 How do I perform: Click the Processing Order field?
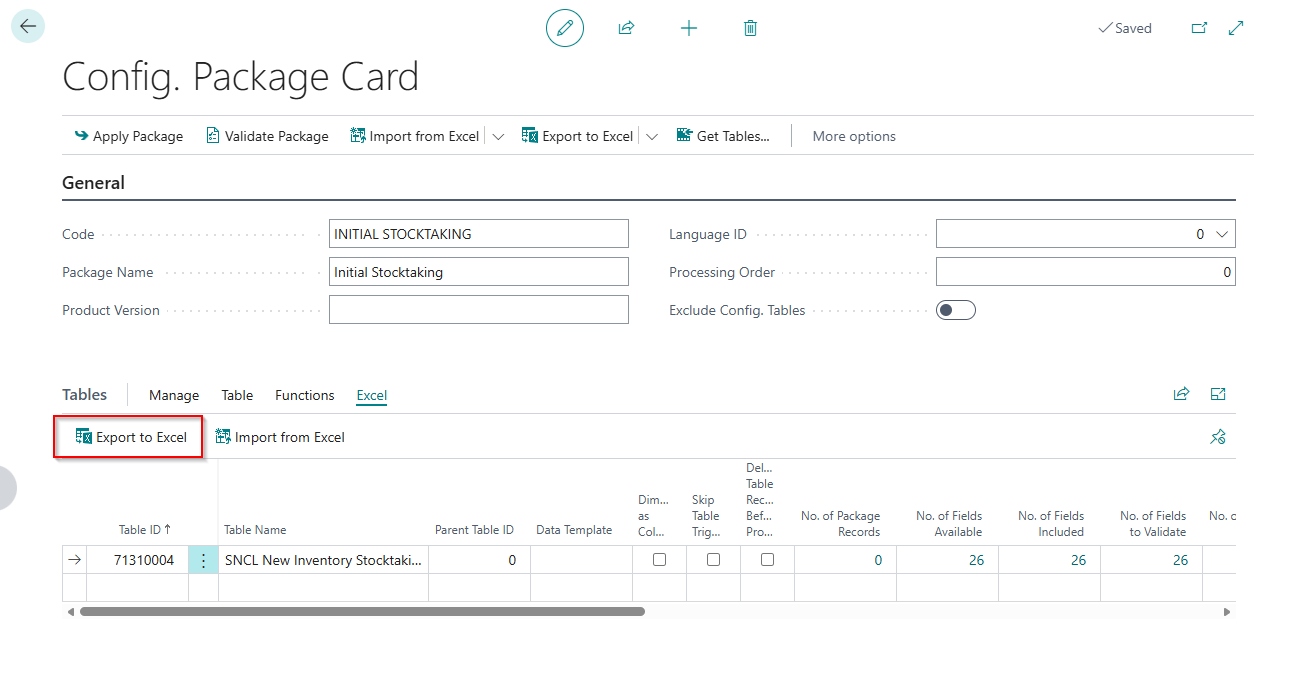1086,272
